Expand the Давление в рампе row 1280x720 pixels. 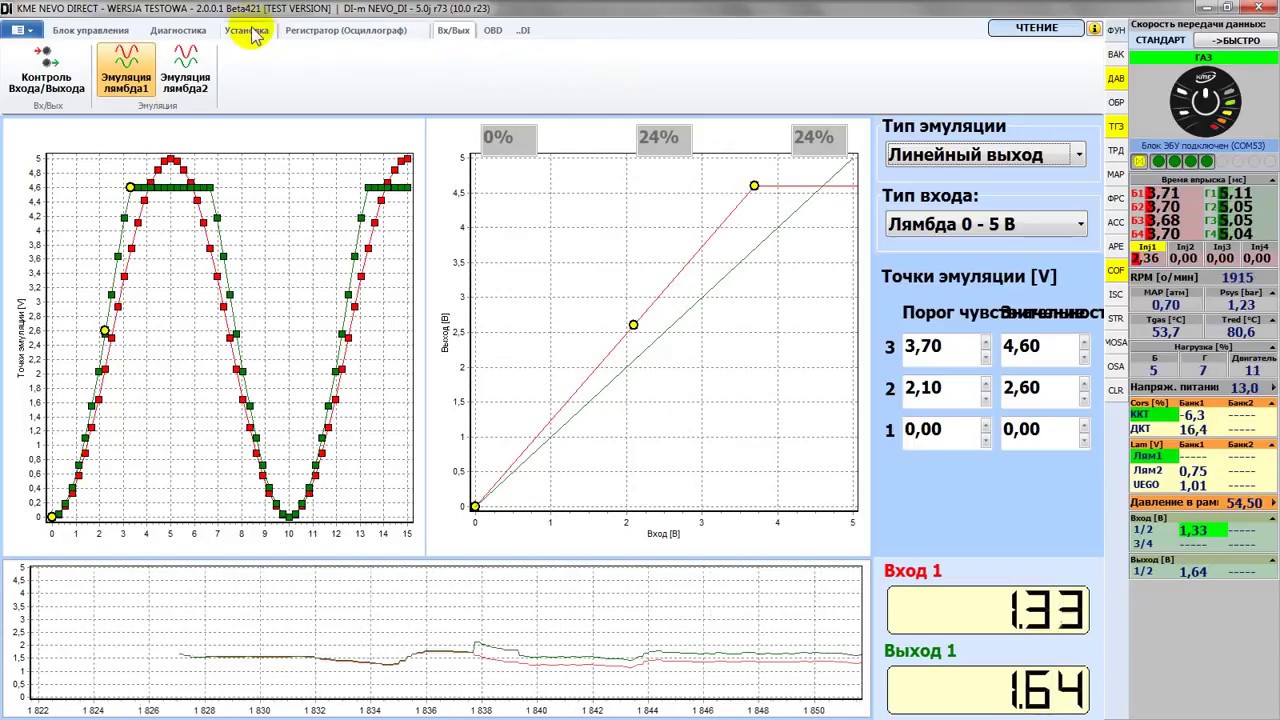(x=1273, y=503)
